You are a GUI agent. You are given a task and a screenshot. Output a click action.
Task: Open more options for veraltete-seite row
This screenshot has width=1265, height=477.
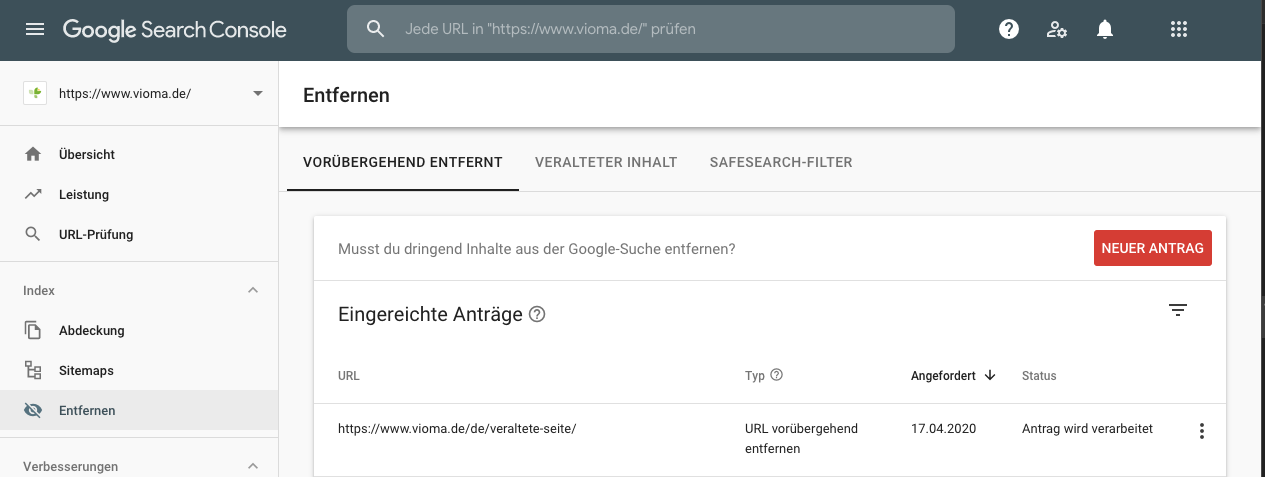coord(1202,431)
